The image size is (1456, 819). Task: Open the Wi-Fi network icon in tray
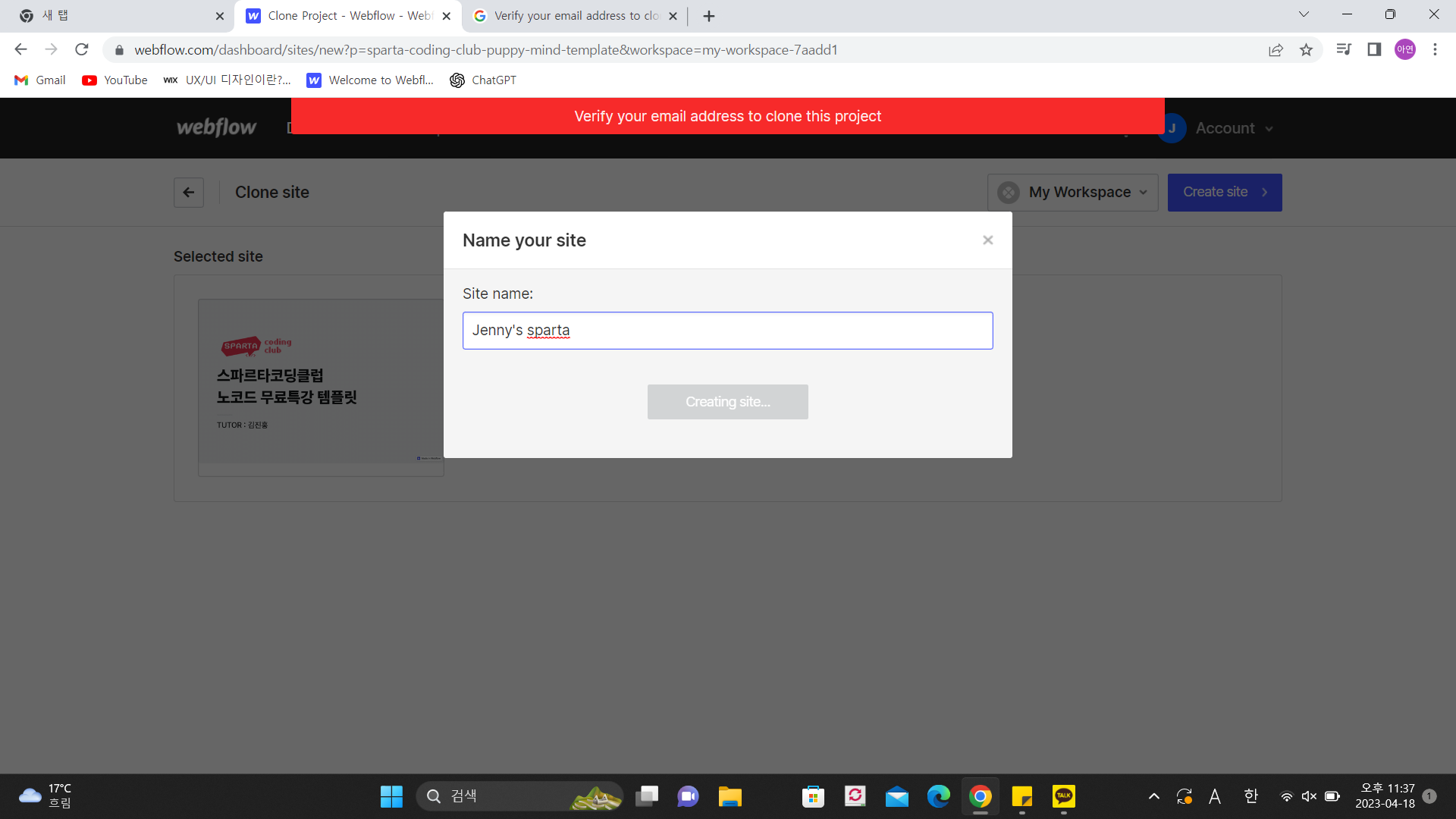[1286, 796]
